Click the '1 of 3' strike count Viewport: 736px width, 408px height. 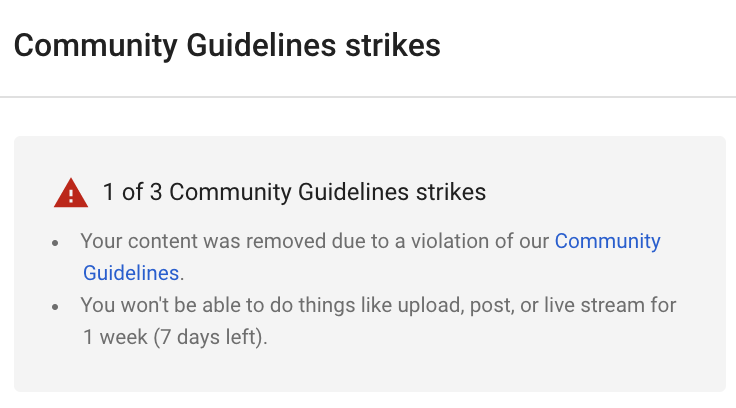click(x=132, y=192)
